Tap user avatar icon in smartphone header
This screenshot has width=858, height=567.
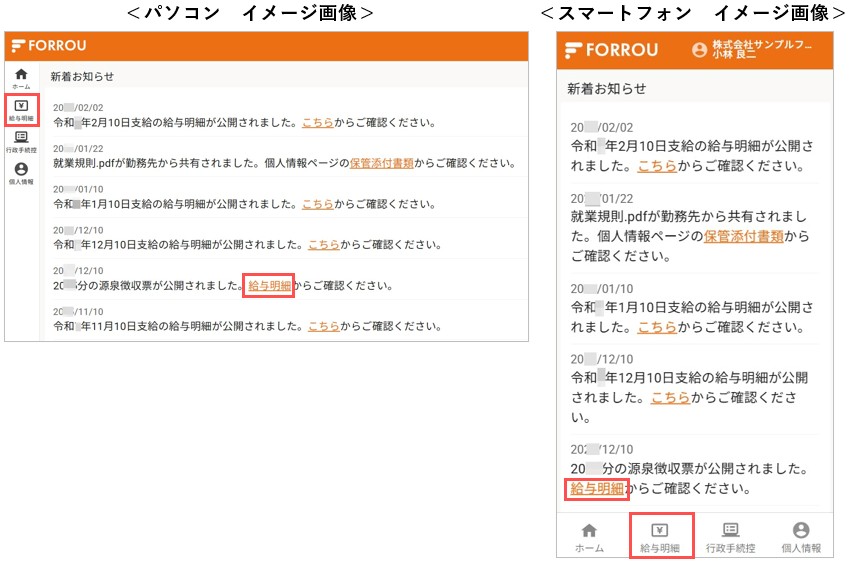(x=699, y=50)
